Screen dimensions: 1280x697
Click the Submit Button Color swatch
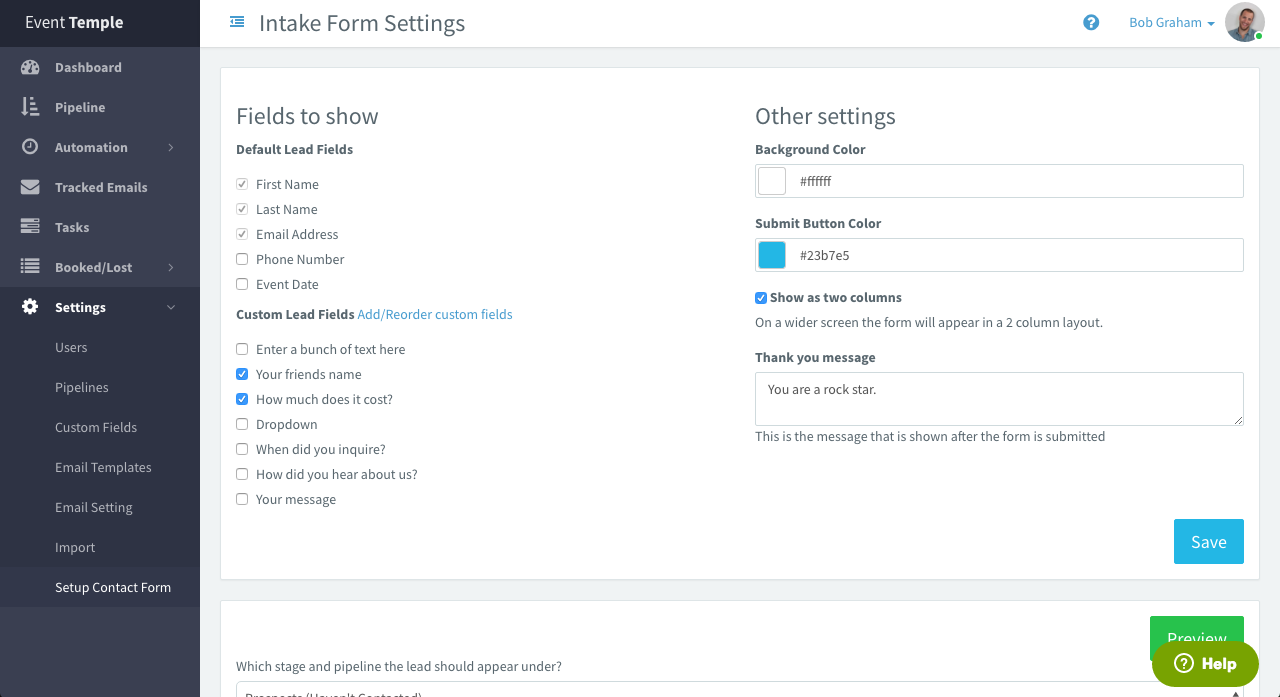click(x=772, y=255)
